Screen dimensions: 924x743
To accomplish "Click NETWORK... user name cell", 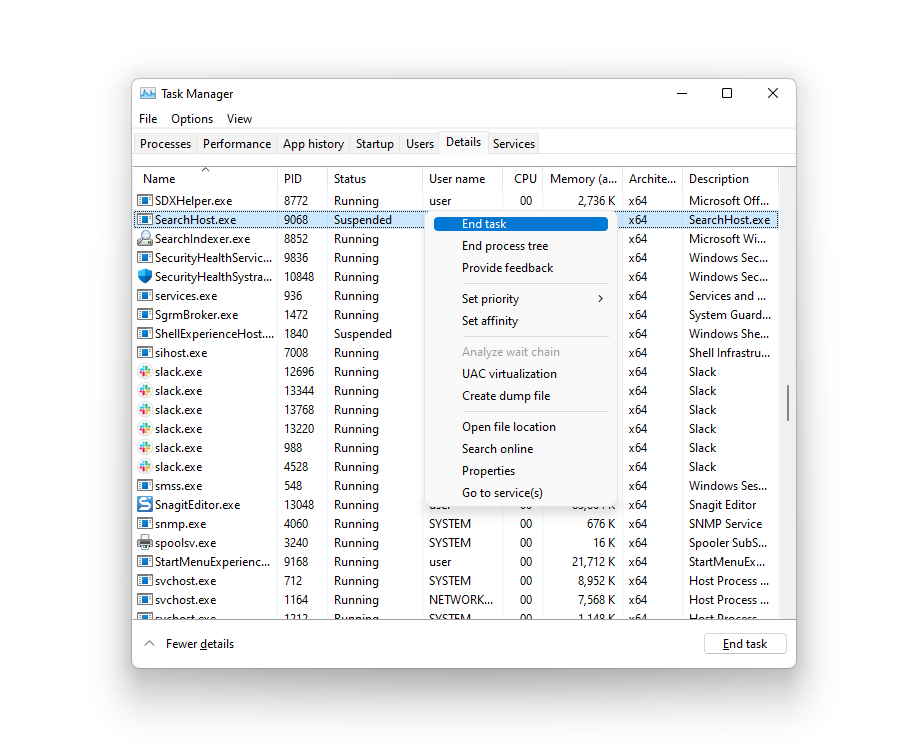I will [461, 600].
